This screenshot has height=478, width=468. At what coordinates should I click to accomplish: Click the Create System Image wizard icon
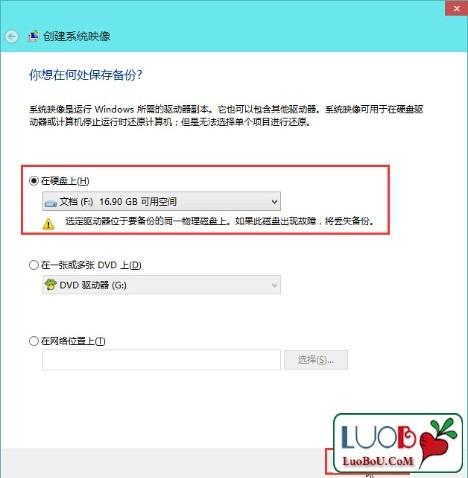pyautogui.click(x=33, y=36)
